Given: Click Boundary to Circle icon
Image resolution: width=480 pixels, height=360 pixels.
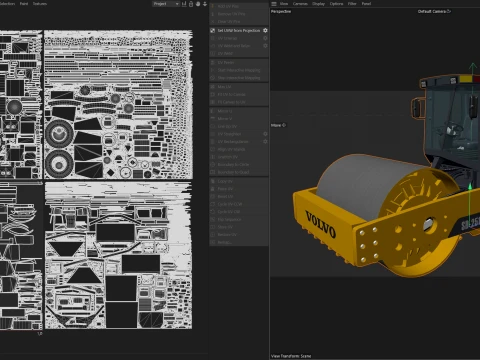Looking at the screenshot, I should [213, 165].
